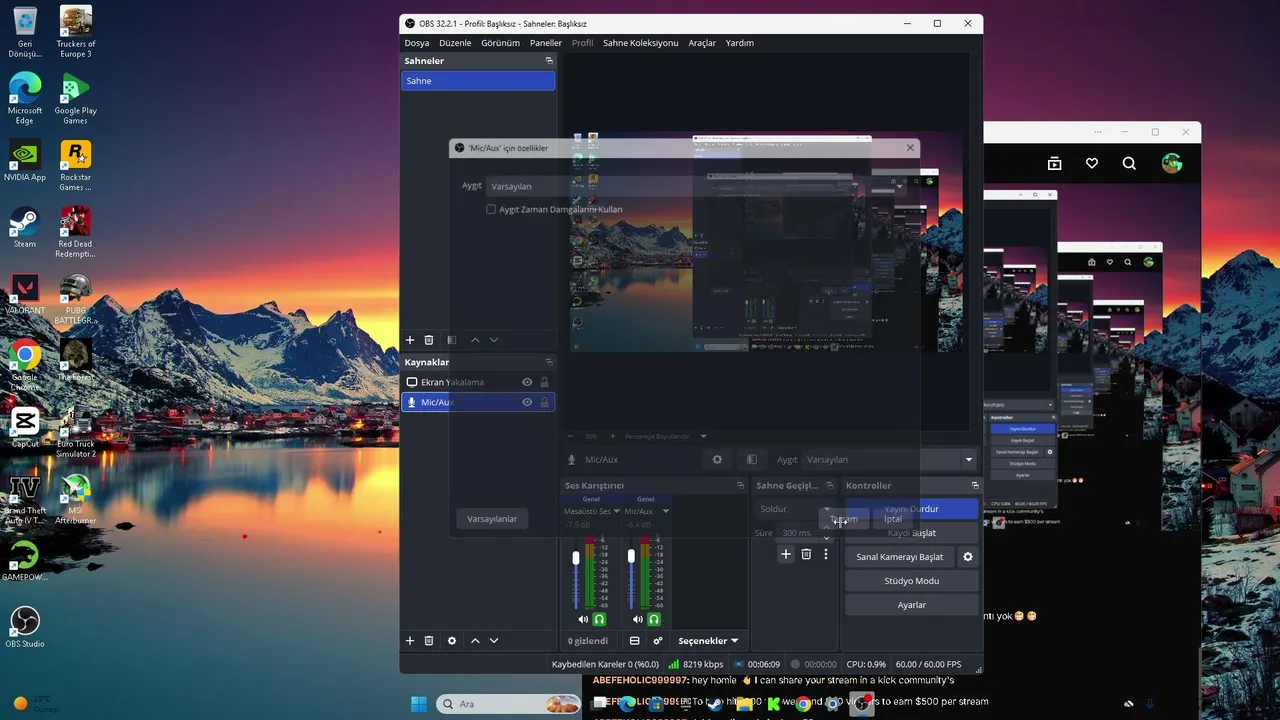Toggle monitoring headphones for Mic/Aux channel
This screenshot has width=1280, height=720.
pyautogui.click(x=654, y=620)
